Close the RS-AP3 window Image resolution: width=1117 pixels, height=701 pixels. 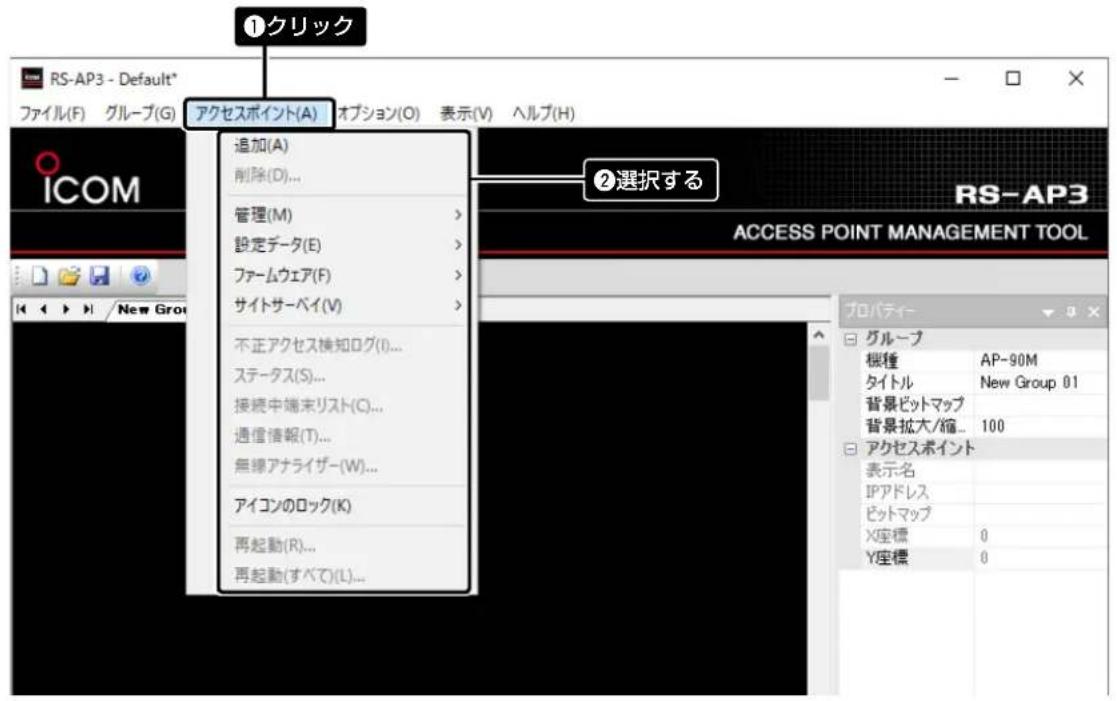coord(1076,78)
